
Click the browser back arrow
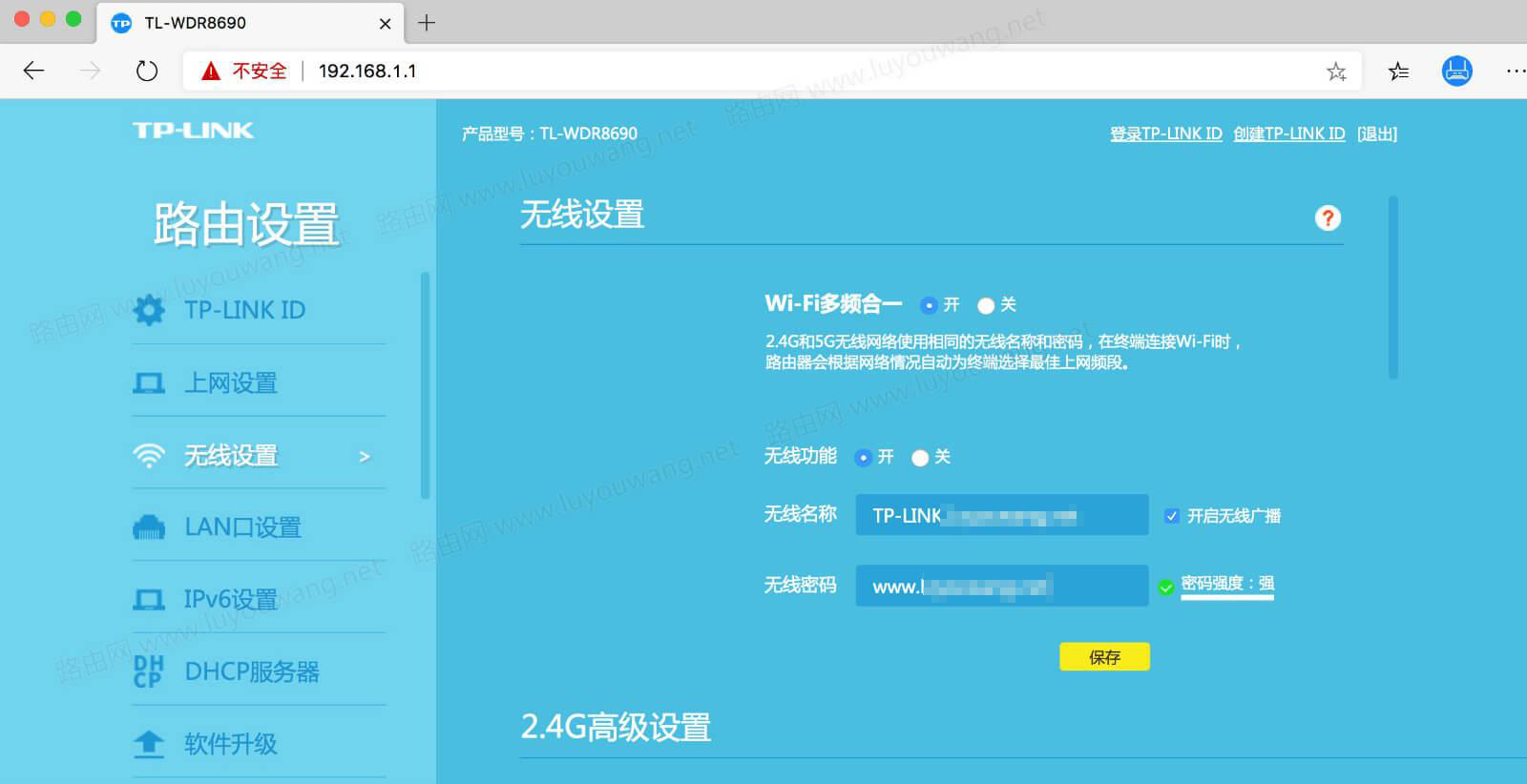33,71
